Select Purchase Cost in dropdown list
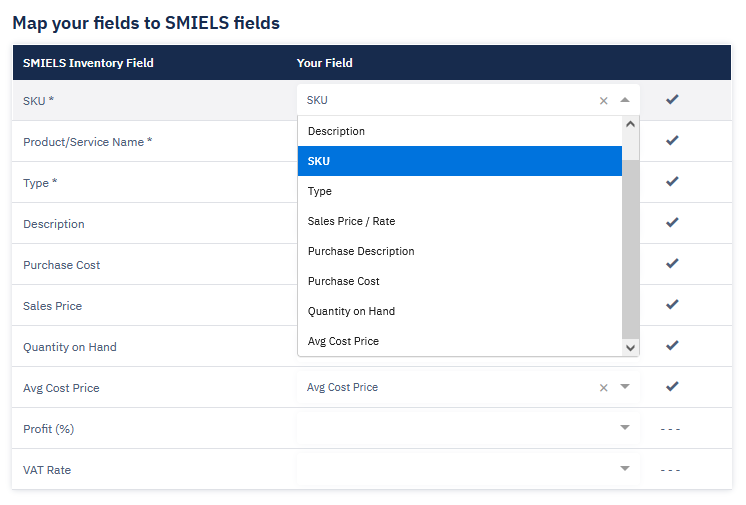This screenshot has height=505, width=746. (x=460, y=281)
